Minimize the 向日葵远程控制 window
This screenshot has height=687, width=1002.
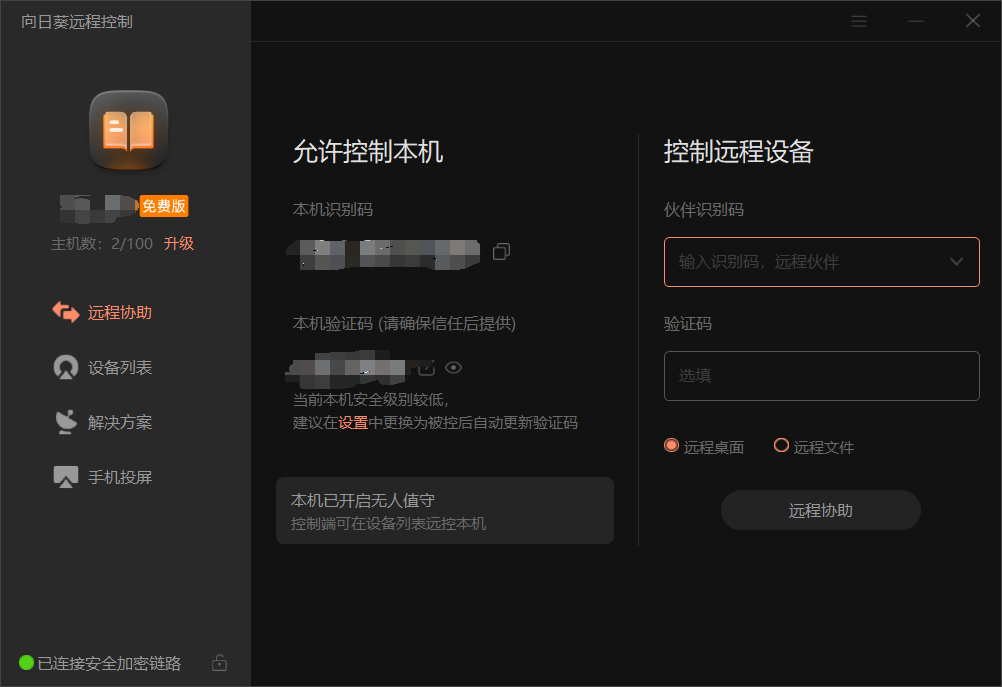pos(916,21)
